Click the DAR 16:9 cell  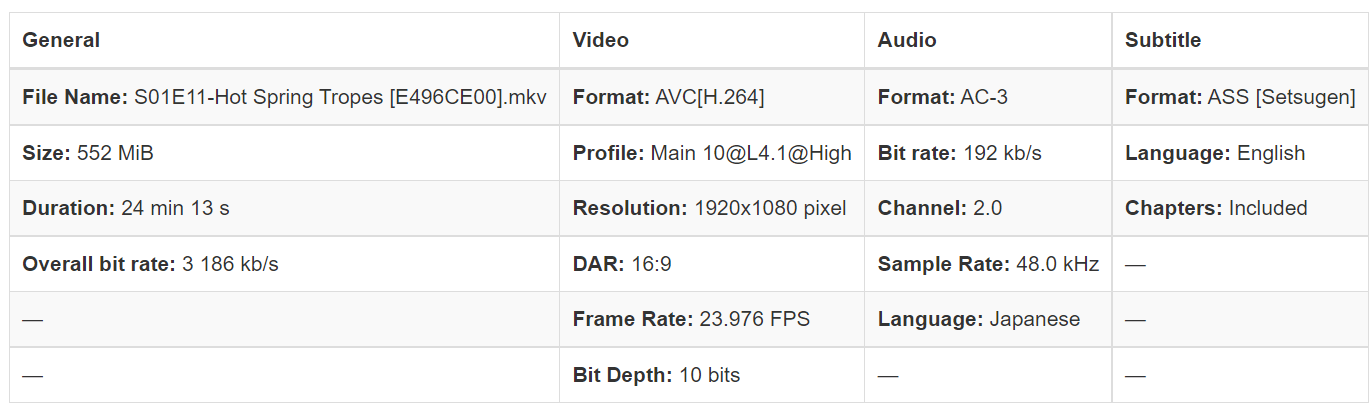pos(621,265)
